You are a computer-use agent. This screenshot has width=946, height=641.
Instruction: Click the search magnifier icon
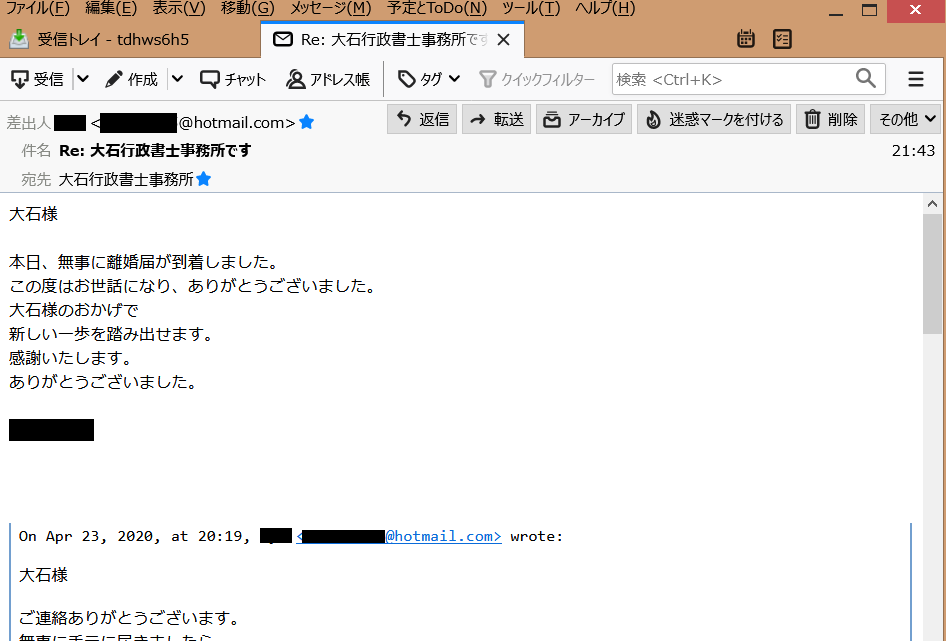(866, 78)
